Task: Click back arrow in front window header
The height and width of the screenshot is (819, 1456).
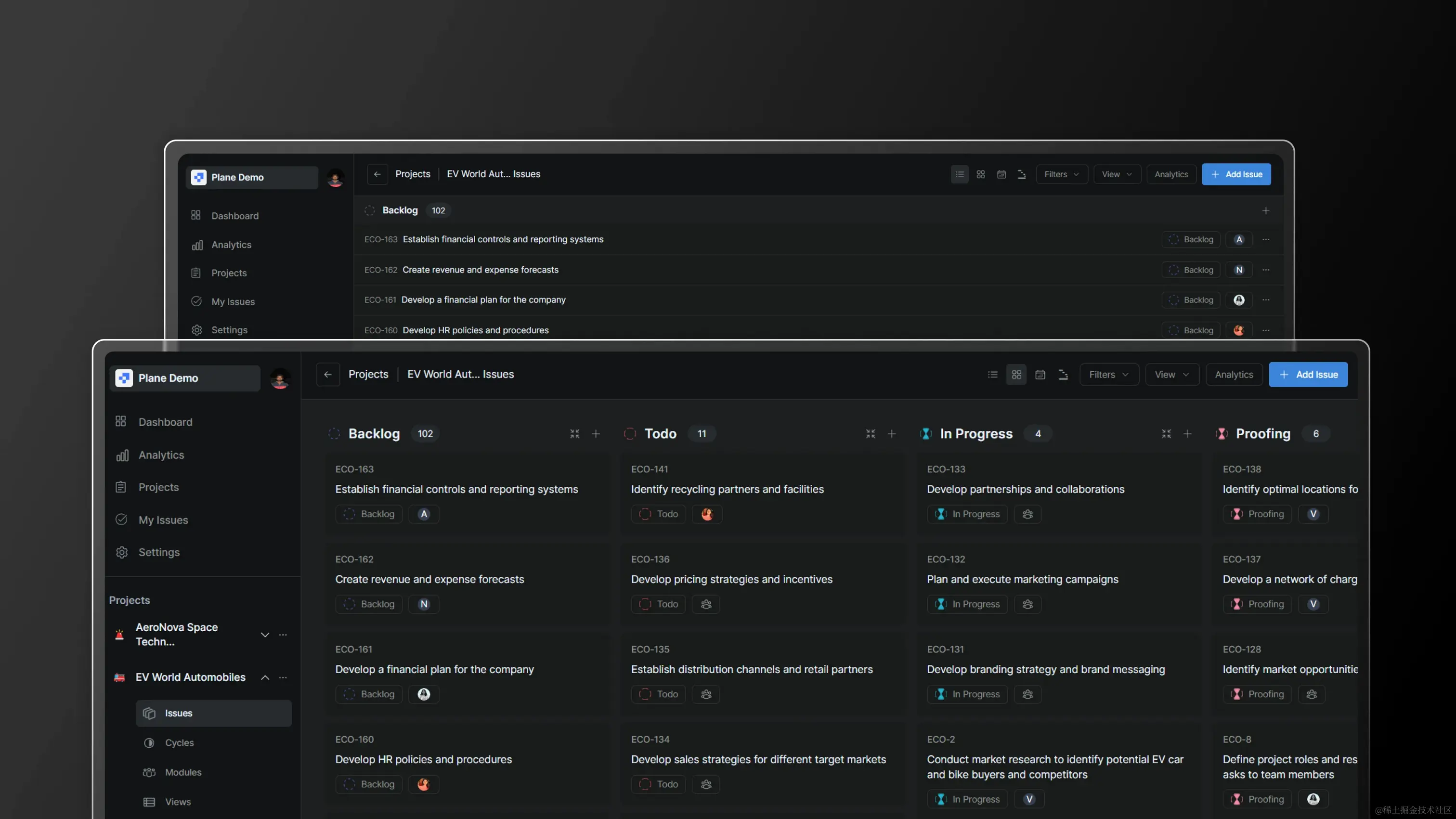Action: click(328, 374)
